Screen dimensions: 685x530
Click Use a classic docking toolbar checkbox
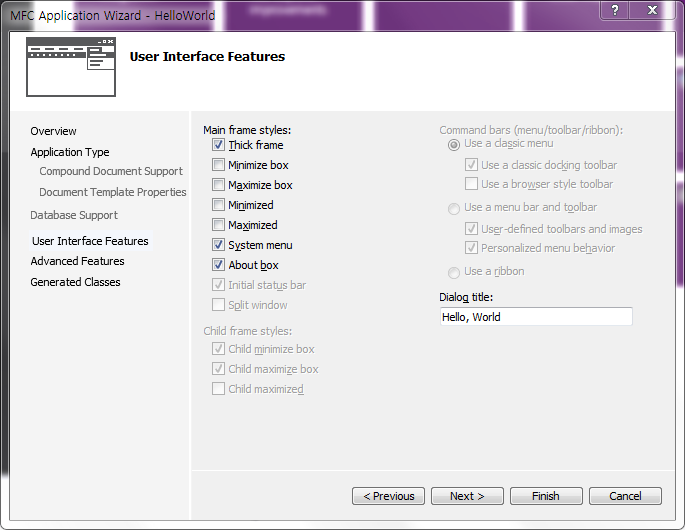[x=471, y=165]
